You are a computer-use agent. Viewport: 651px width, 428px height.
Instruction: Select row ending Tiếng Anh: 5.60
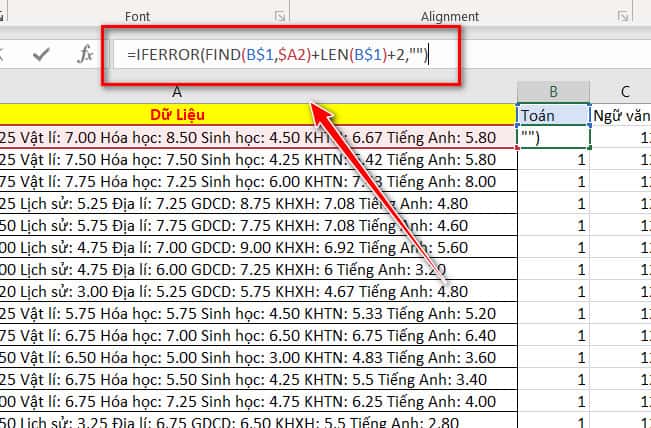click(257, 248)
